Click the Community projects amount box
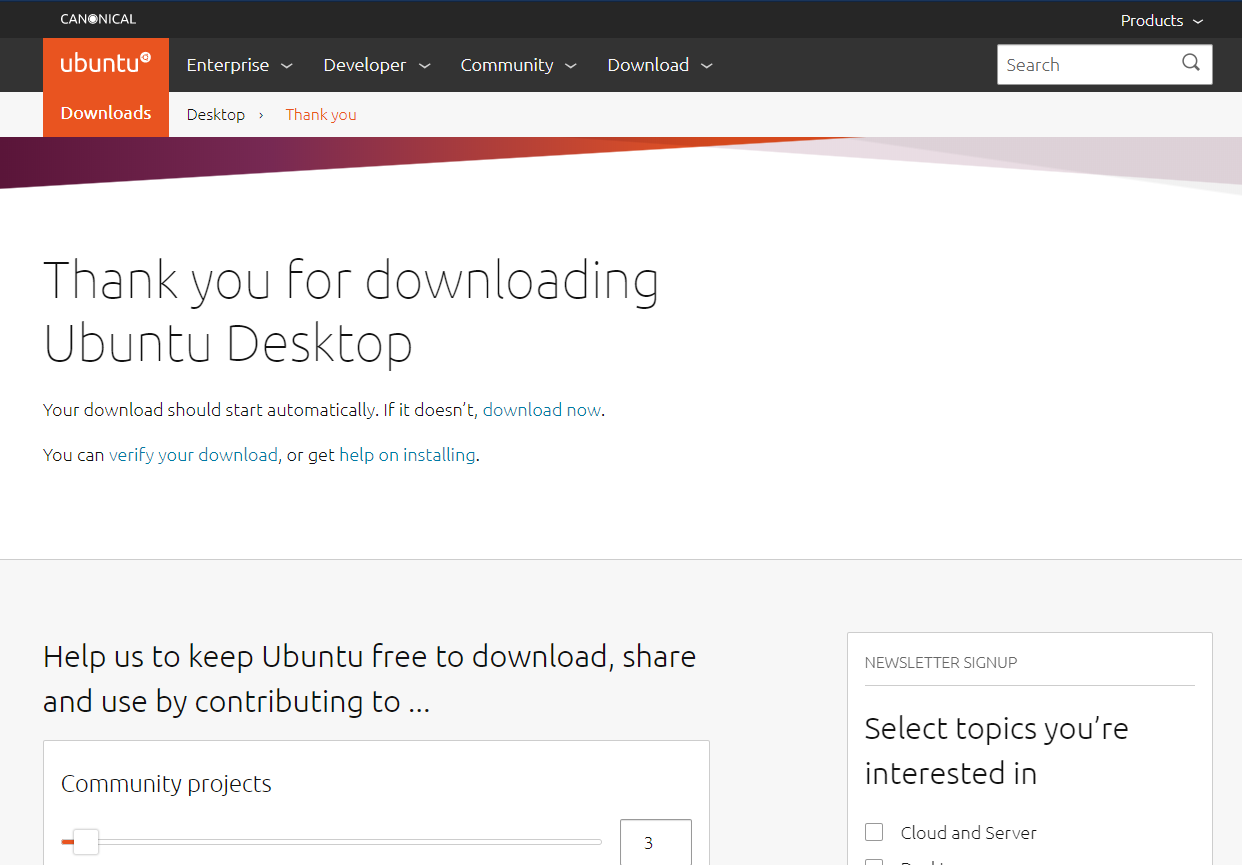 656,842
